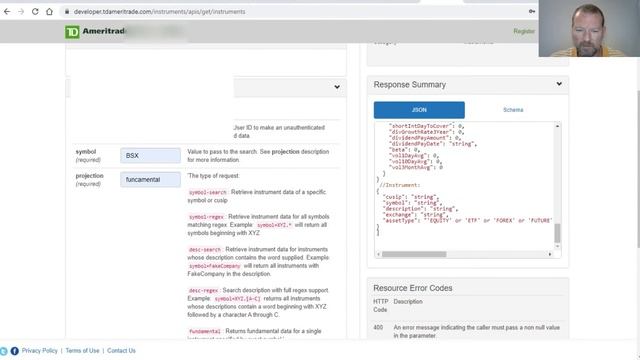Click the key password icon in address bar
This screenshot has width=640, height=360.
pyautogui.click(x=531, y=11)
